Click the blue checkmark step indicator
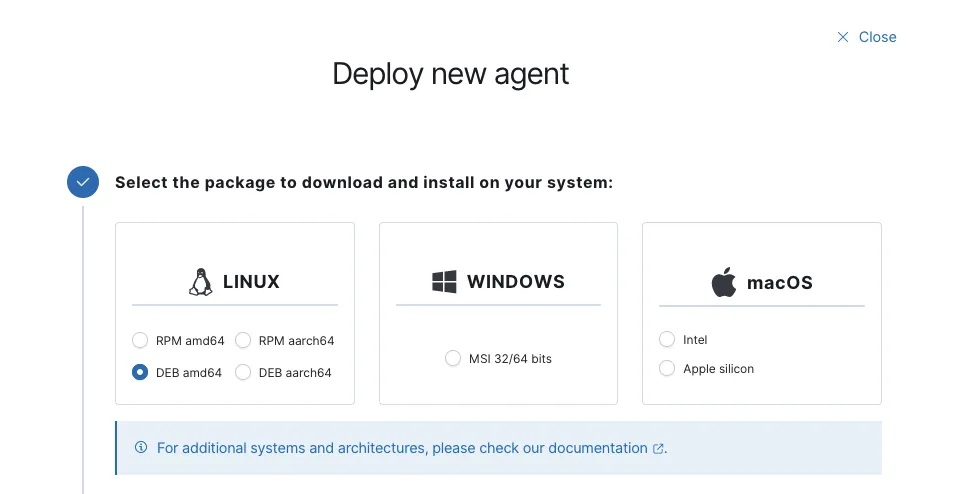 click(x=83, y=182)
